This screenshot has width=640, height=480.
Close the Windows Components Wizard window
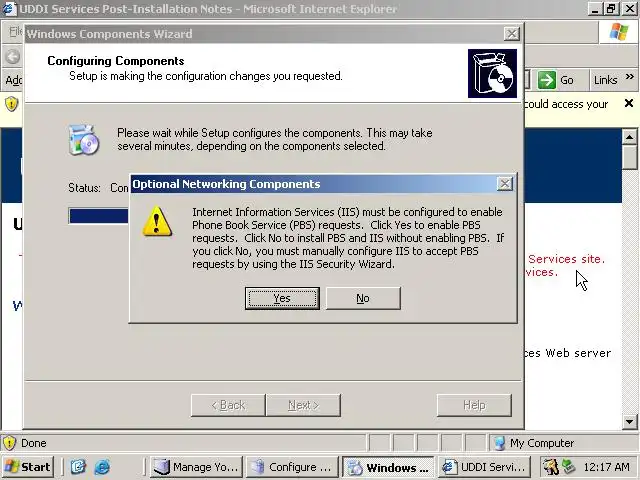coord(511,33)
